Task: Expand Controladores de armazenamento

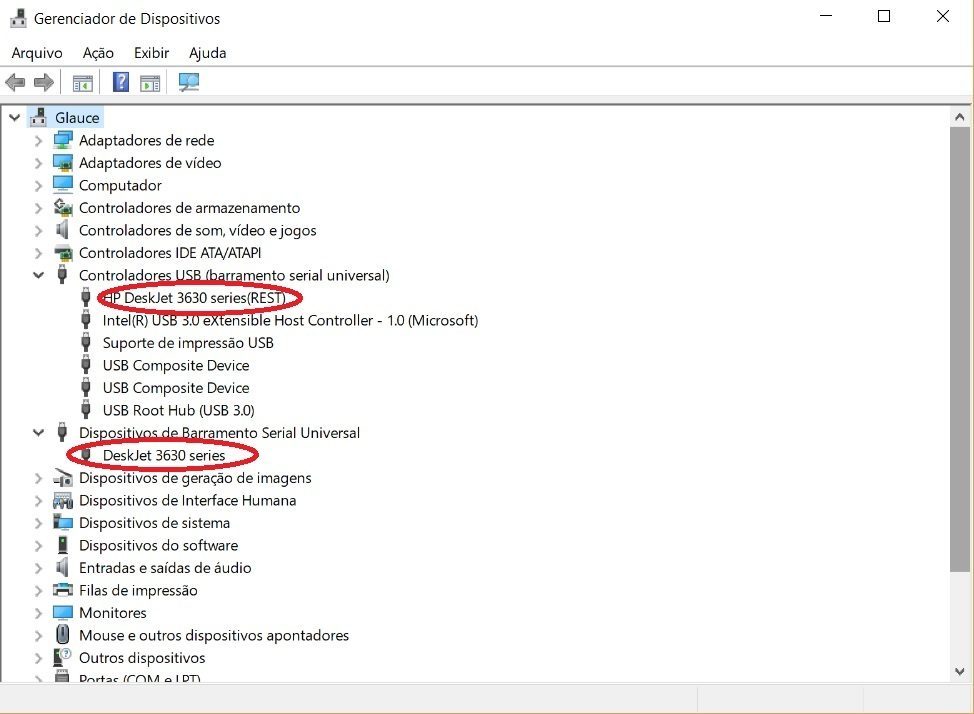Action: [38, 208]
